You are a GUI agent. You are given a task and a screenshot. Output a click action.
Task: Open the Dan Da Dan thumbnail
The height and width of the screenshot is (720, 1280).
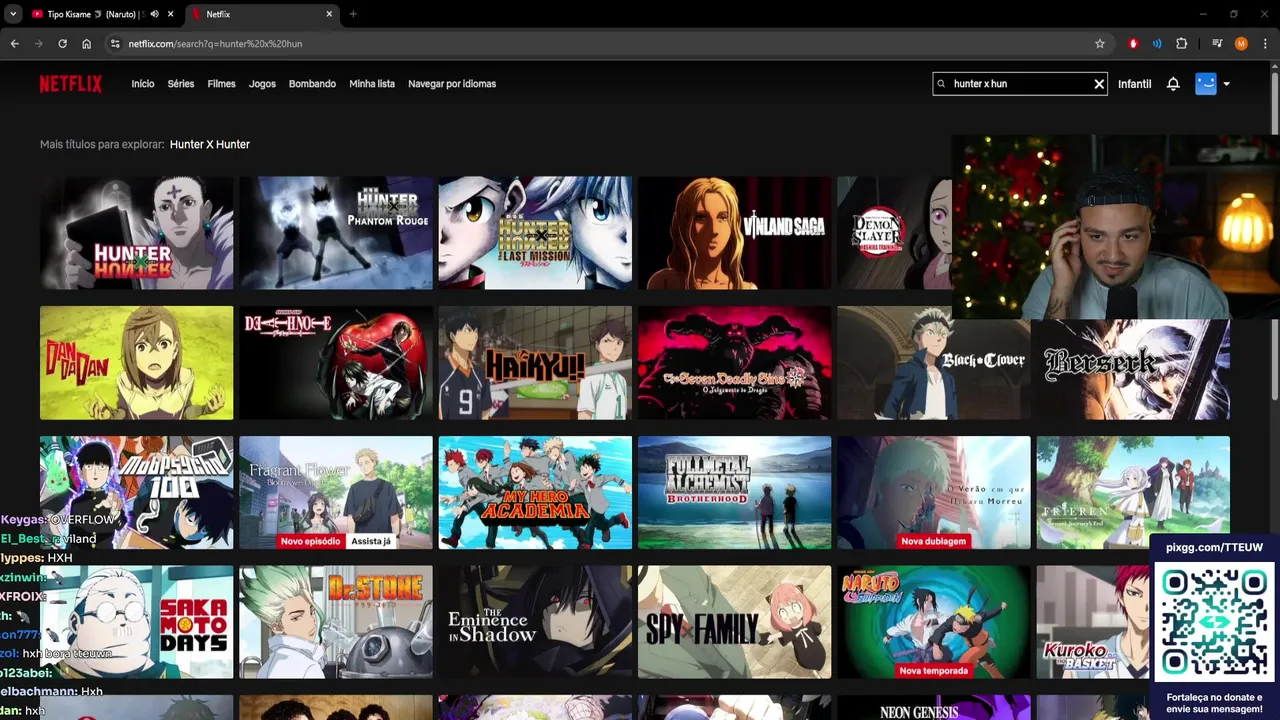coord(136,363)
